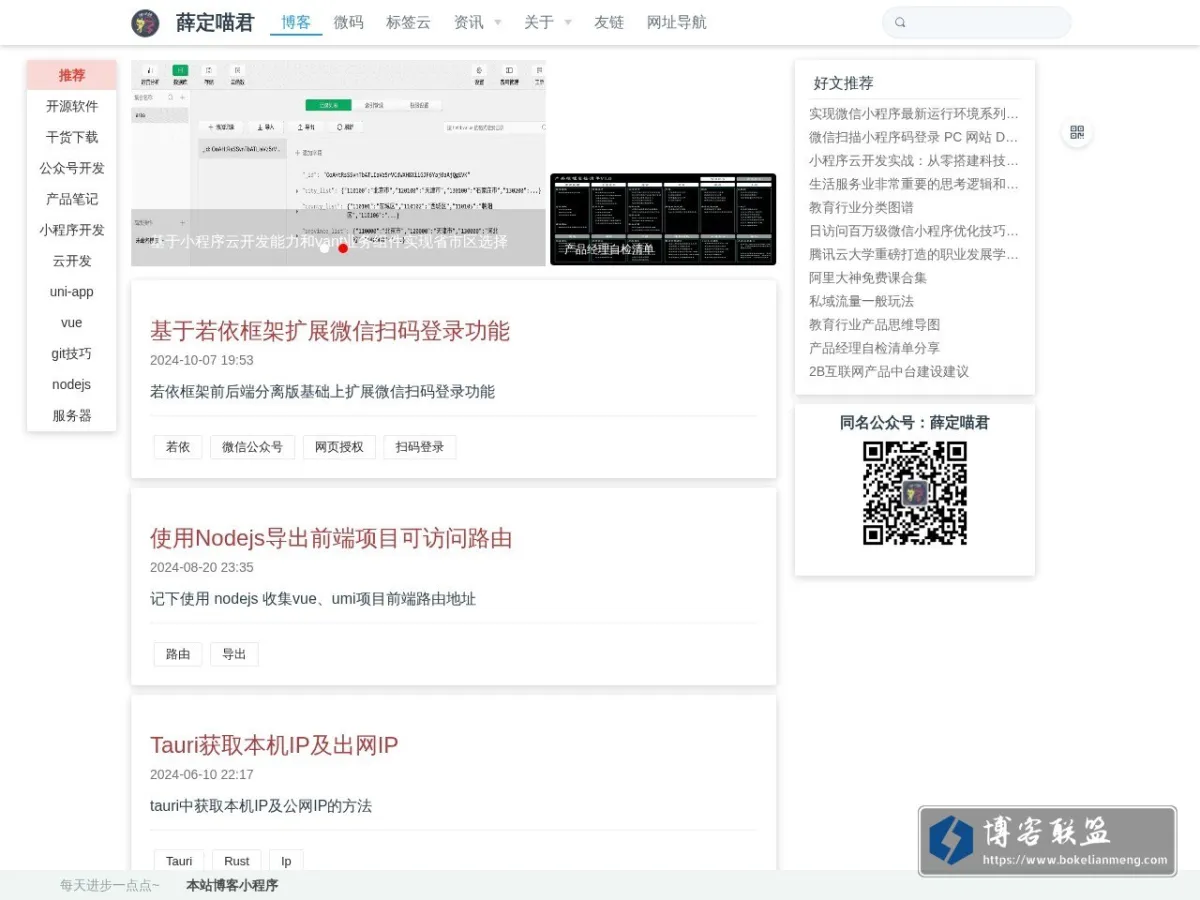Expand the 资讯 dropdown menu

(x=477, y=22)
